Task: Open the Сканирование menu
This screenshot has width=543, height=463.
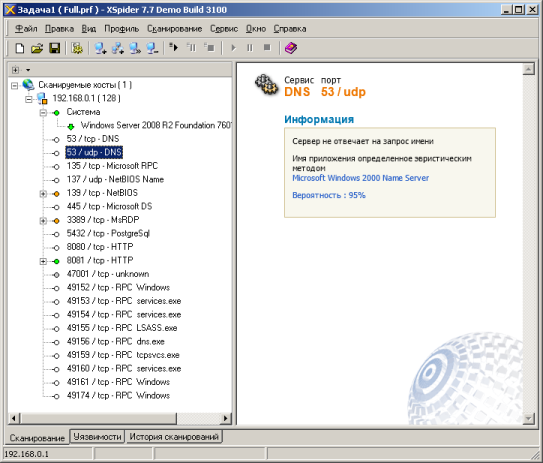Action: click(175, 29)
